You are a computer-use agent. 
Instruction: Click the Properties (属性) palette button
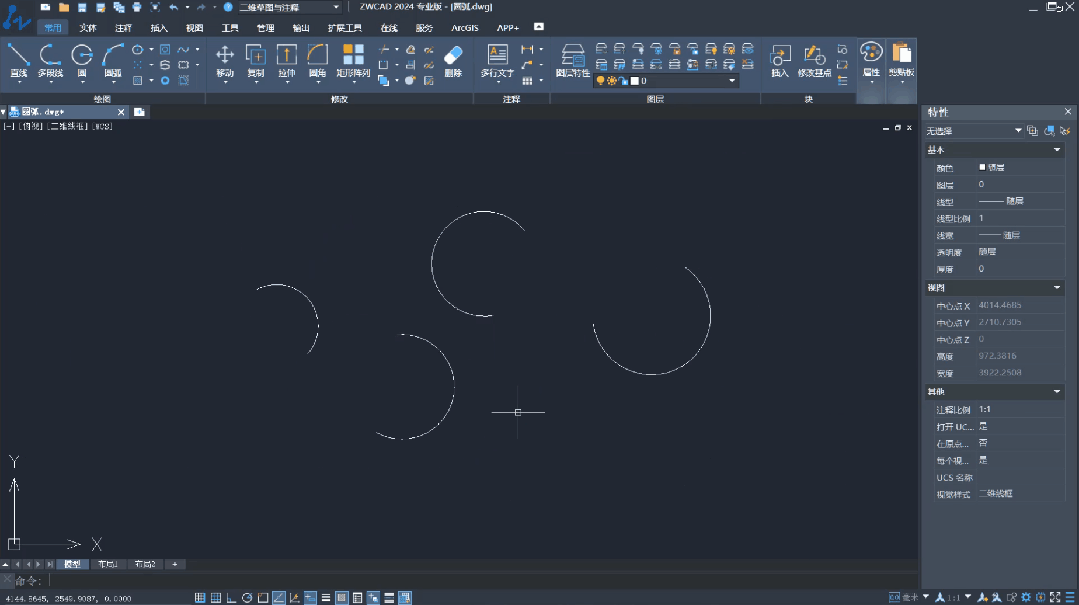click(871, 59)
